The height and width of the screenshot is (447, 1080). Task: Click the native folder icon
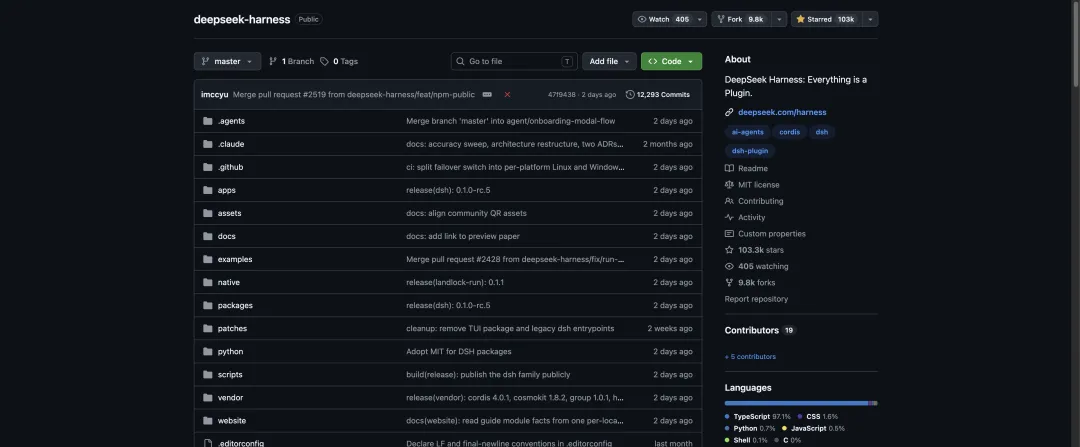click(x=207, y=282)
